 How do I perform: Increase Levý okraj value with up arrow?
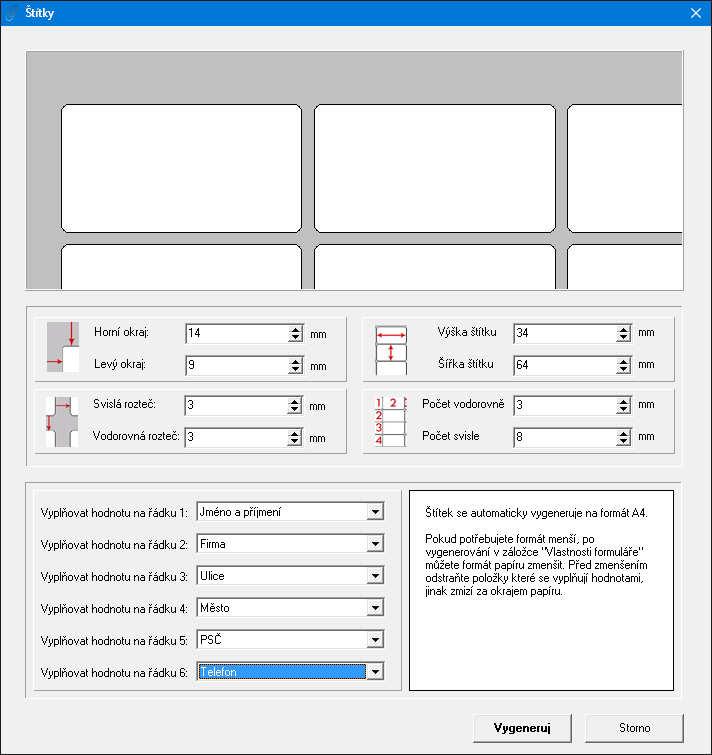pos(295,361)
